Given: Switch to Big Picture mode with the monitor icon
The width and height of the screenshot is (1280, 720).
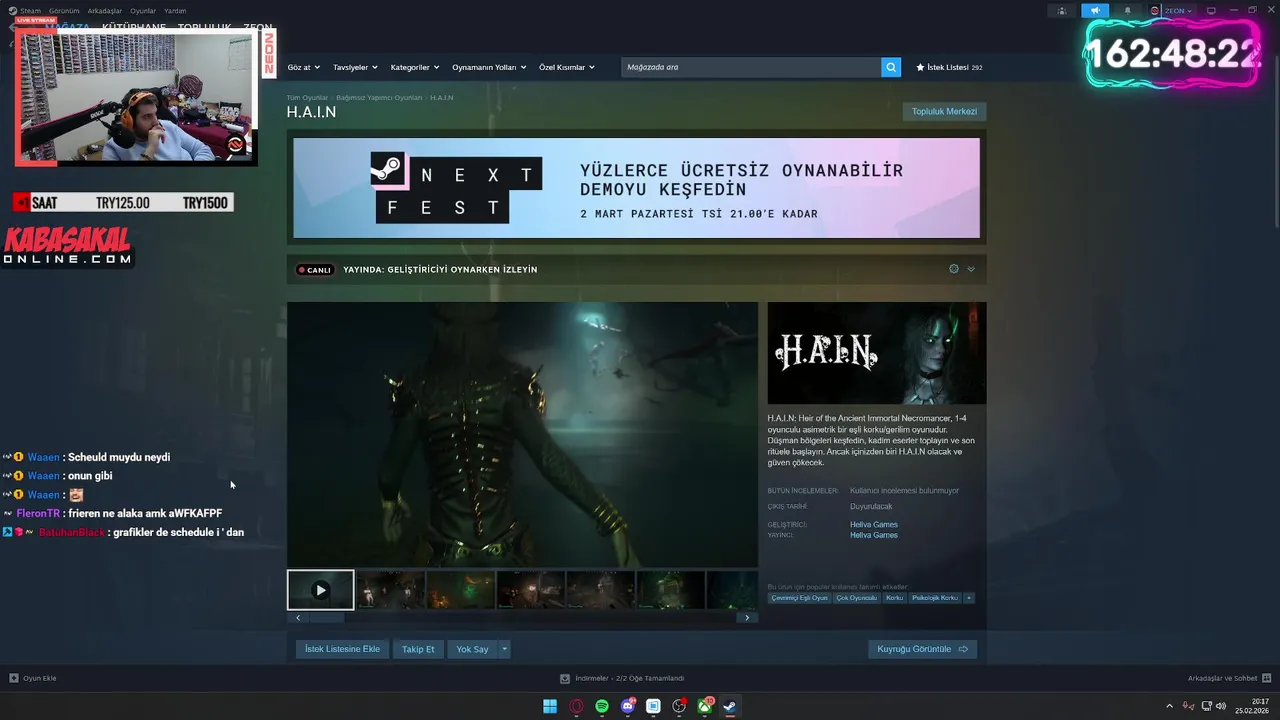Looking at the screenshot, I should 1211,11.
